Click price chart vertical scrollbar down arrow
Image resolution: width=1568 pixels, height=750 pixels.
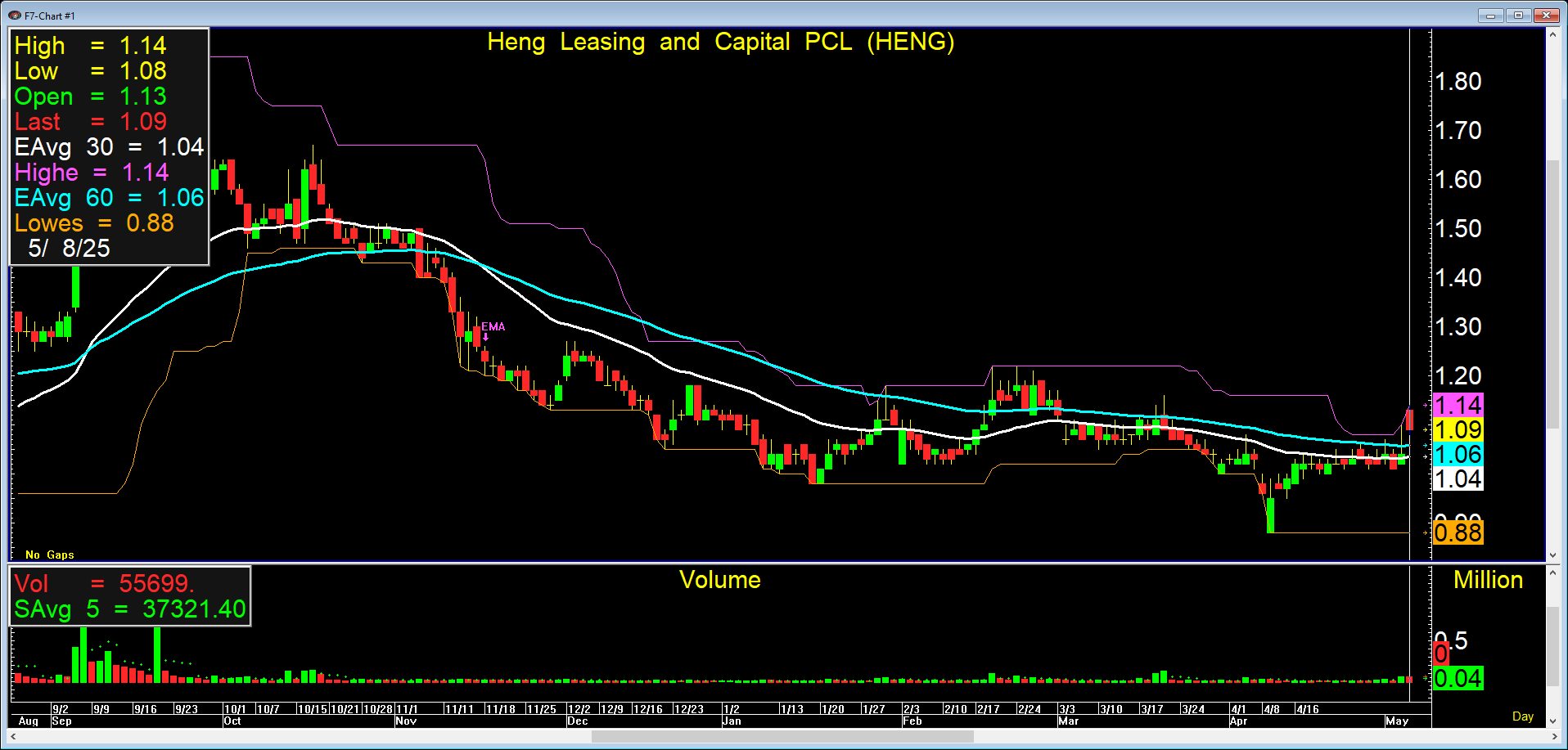click(1552, 555)
